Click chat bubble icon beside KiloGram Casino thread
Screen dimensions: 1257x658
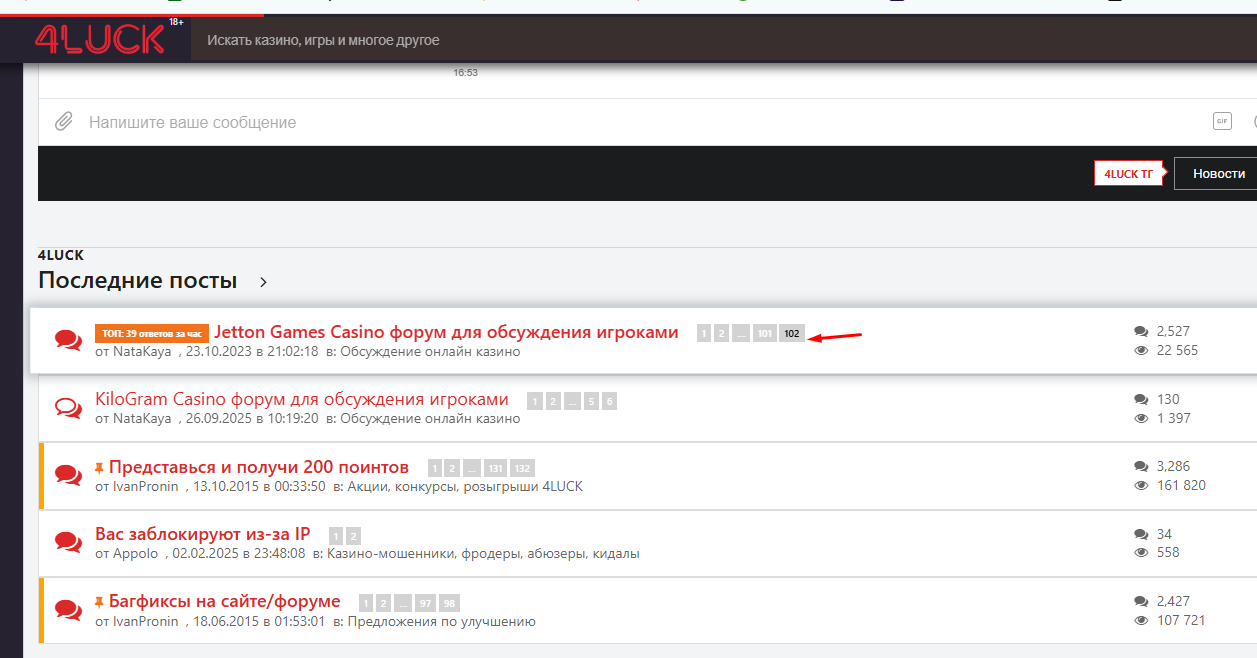[68, 408]
